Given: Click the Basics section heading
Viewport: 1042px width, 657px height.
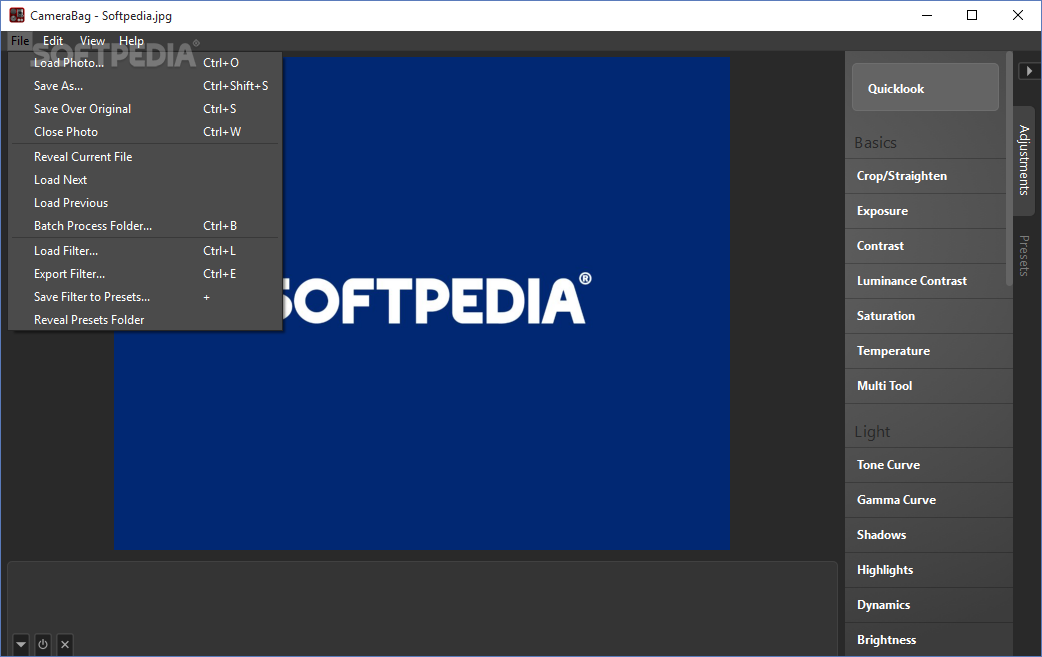Looking at the screenshot, I should [x=875, y=143].
